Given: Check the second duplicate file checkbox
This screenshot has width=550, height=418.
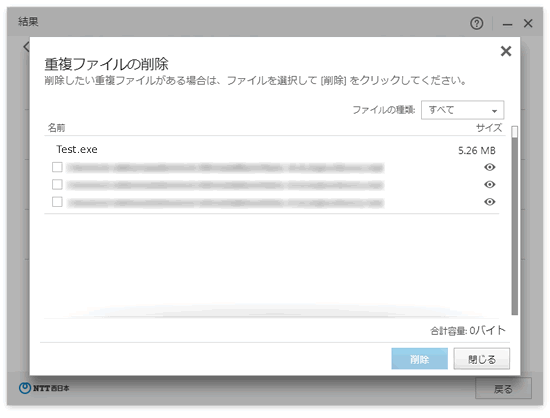Looking at the screenshot, I should coord(57,184).
